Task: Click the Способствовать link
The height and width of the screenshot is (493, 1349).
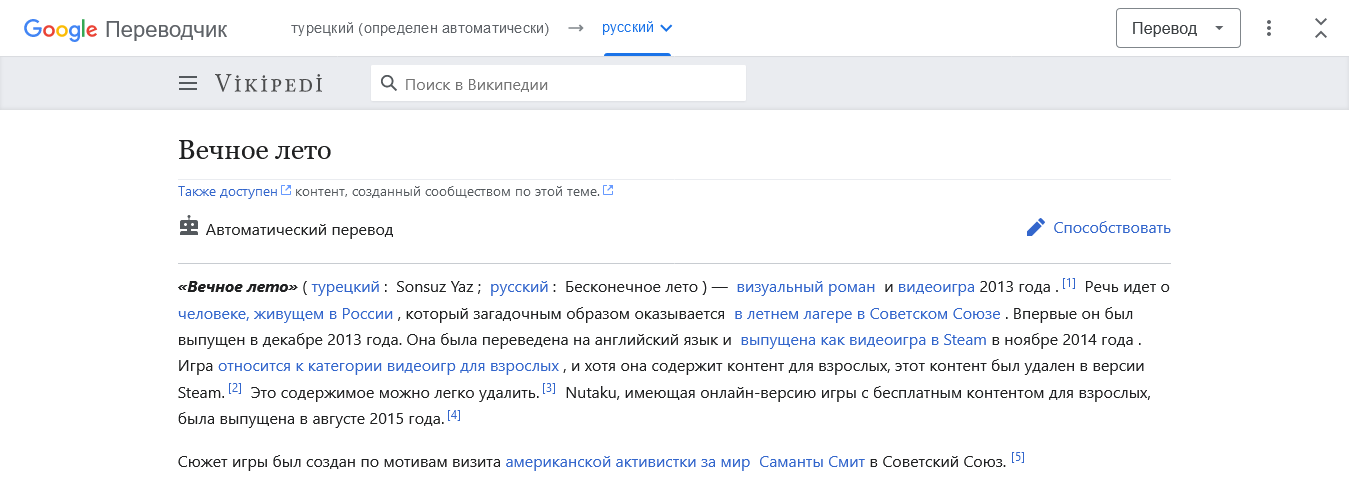Action: click(1111, 228)
